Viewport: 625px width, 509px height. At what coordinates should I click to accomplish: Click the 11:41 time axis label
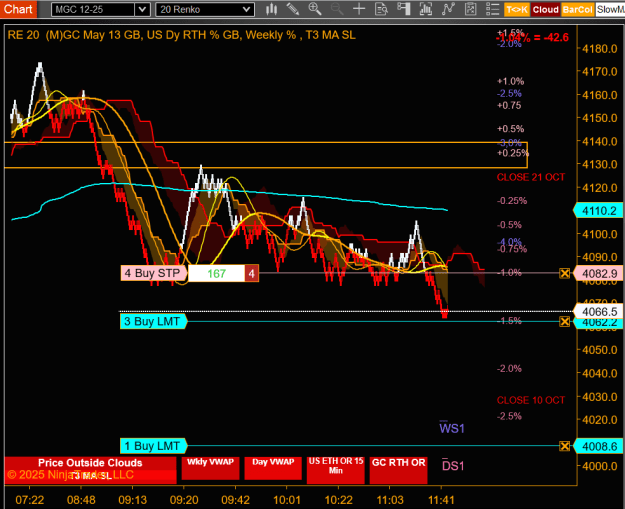(441, 500)
